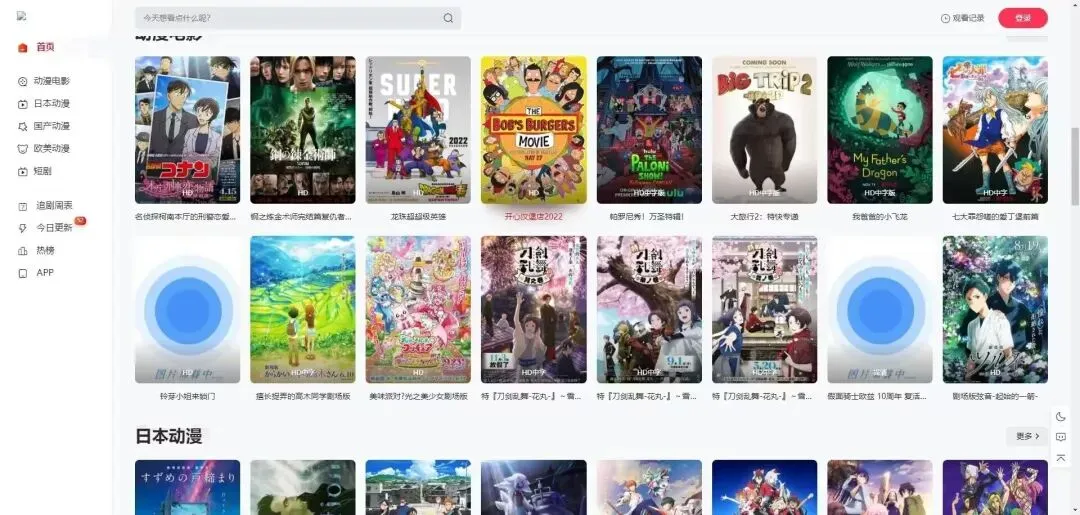The width and height of the screenshot is (1080, 515).
Task: Open the green rice-terrace Takagi-san poster
Action: [303, 310]
